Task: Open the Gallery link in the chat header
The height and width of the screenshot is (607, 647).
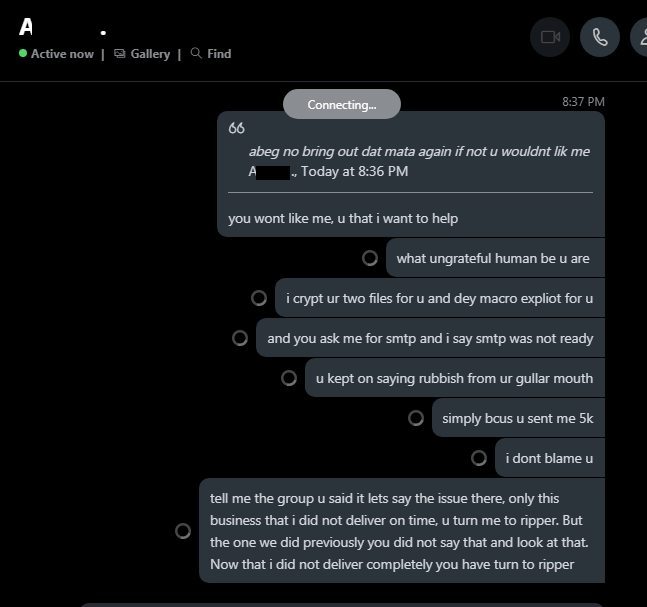Action: (150, 54)
